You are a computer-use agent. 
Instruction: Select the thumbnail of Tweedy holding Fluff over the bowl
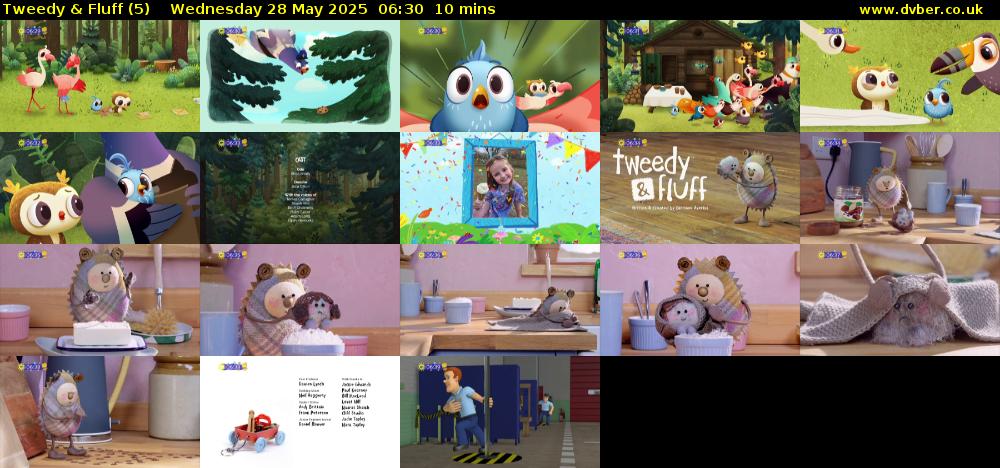(x=300, y=300)
